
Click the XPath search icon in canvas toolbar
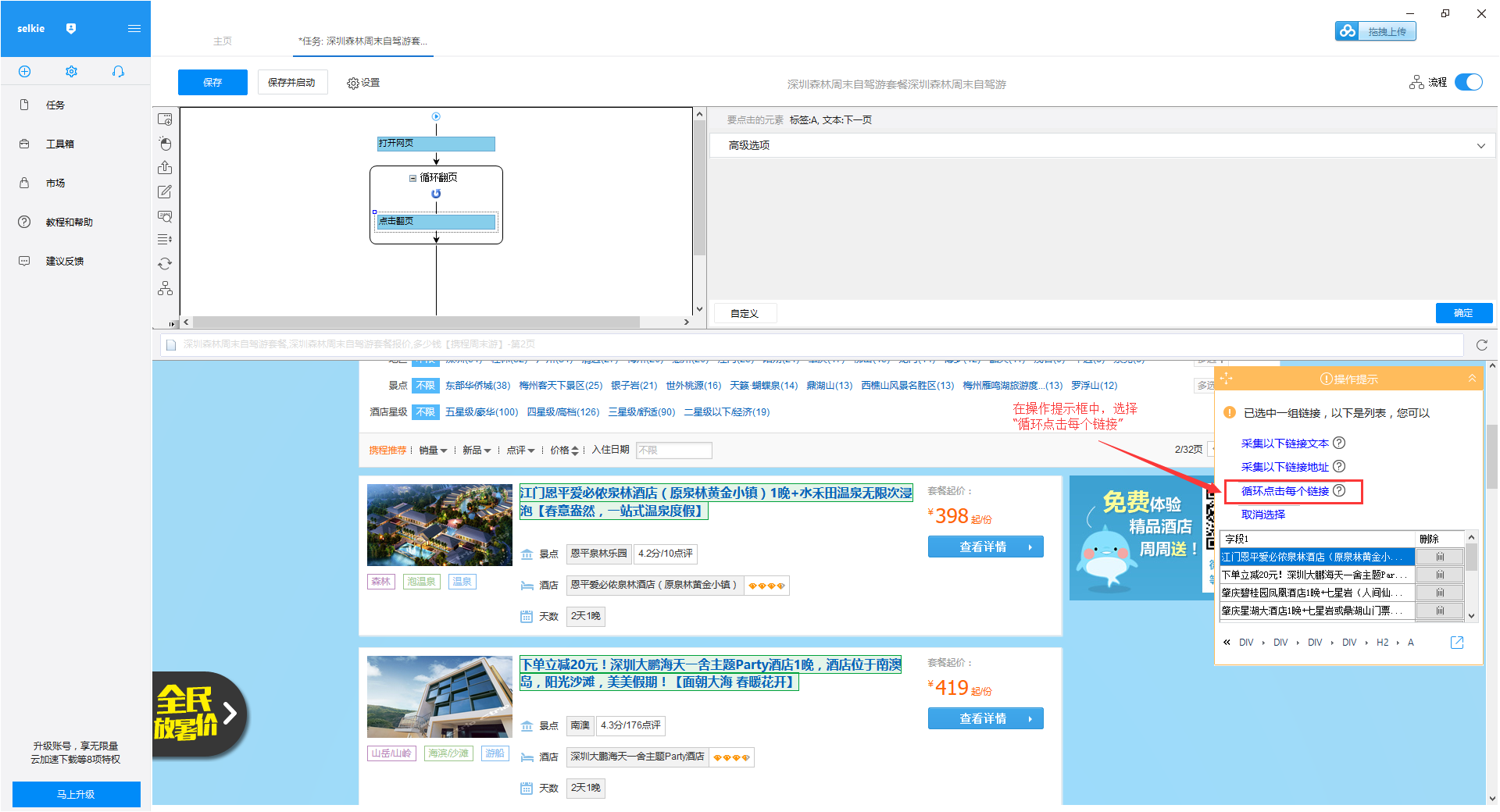pos(165,216)
